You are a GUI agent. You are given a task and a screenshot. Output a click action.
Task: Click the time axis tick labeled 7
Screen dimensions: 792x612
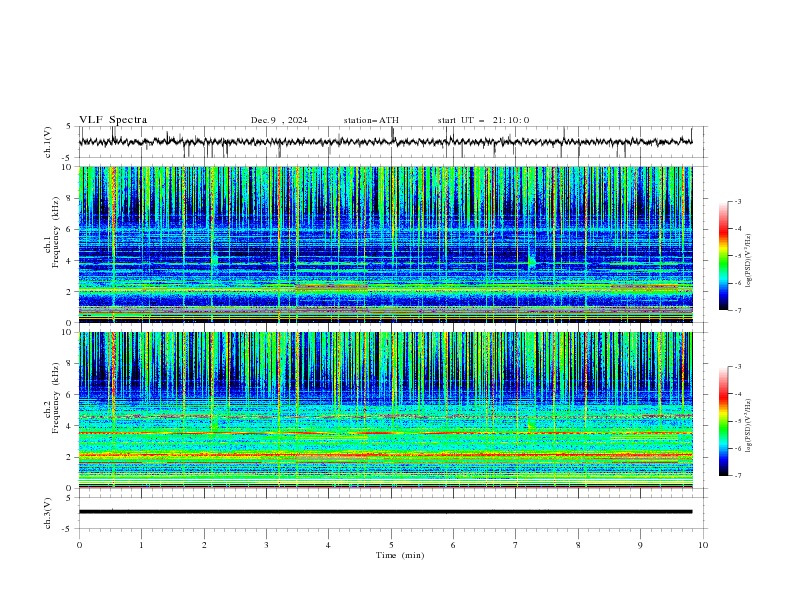[516, 545]
